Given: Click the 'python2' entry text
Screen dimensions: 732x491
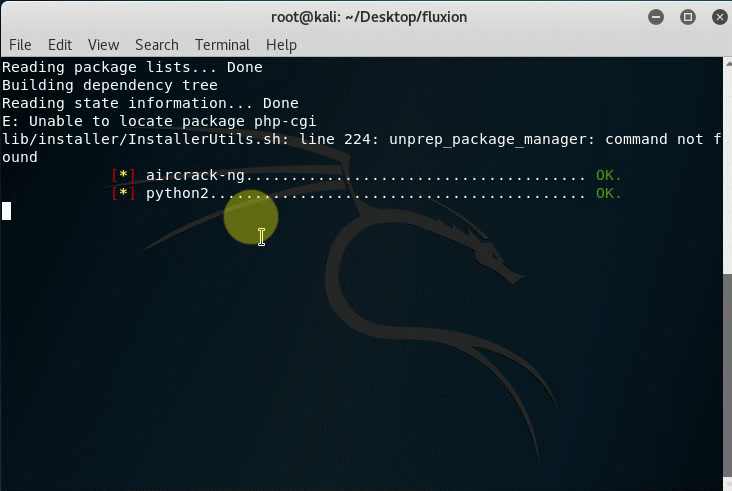Looking at the screenshot, I should (x=177, y=193).
